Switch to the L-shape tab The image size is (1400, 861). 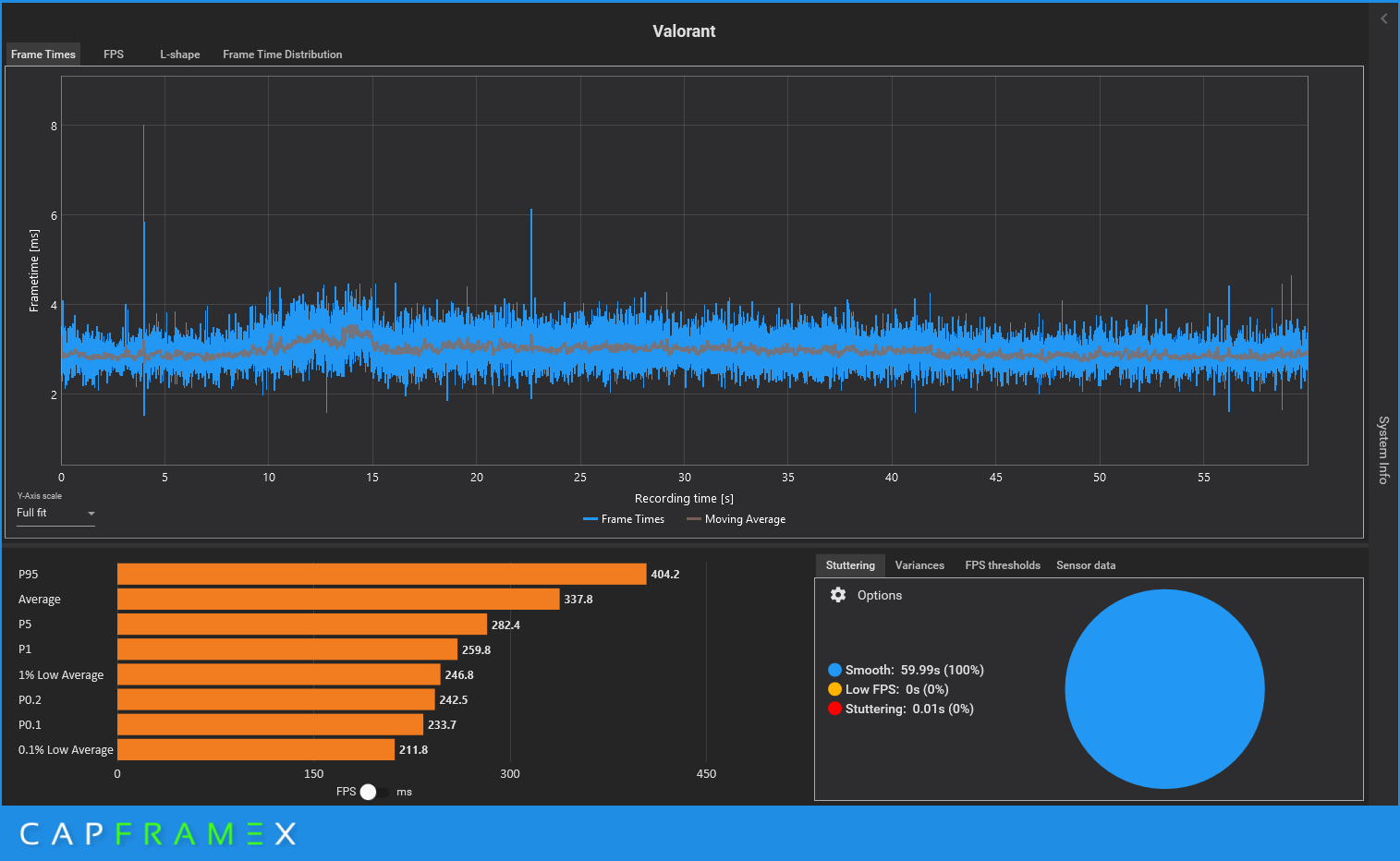pos(179,55)
